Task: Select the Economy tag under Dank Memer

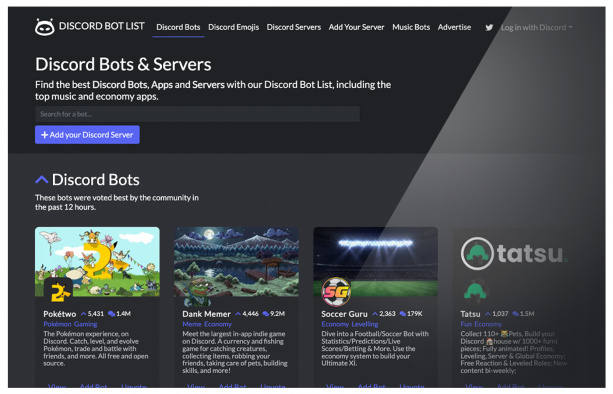Action: [218, 324]
